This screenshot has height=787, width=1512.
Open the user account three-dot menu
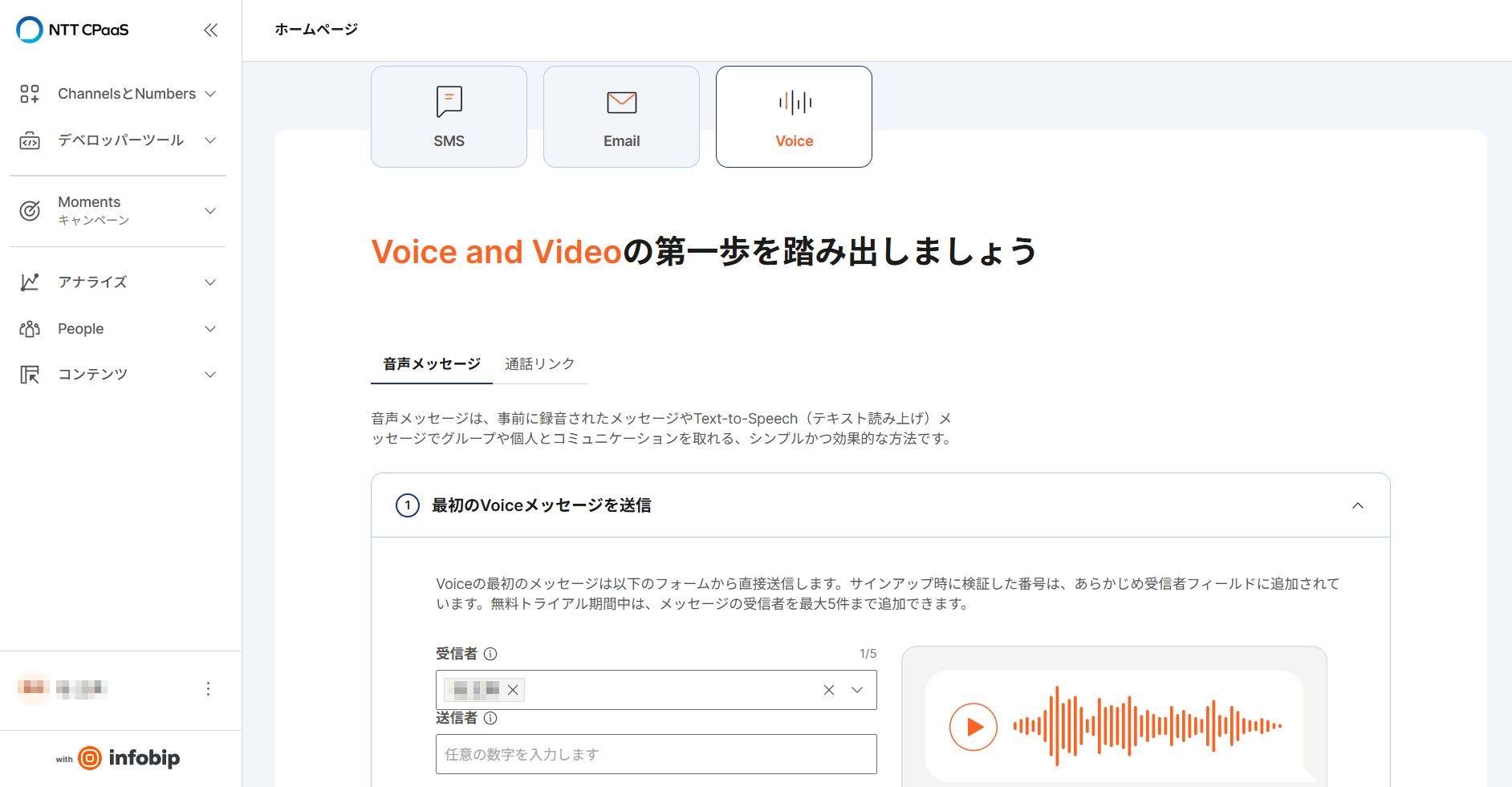[x=208, y=688]
